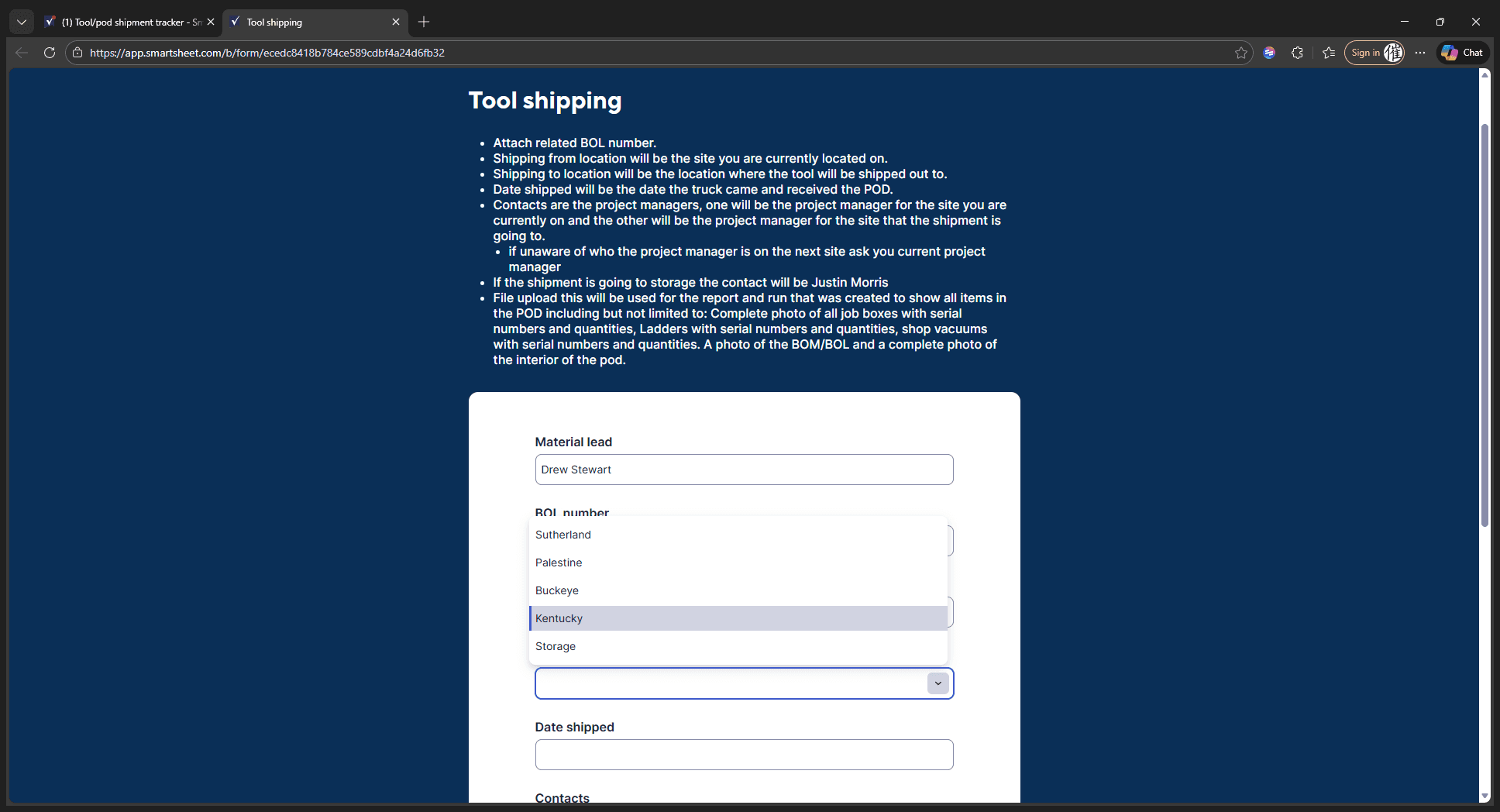This screenshot has height=812, width=1500.
Task: Open the Favorites list icon
Action: [x=1329, y=53]
